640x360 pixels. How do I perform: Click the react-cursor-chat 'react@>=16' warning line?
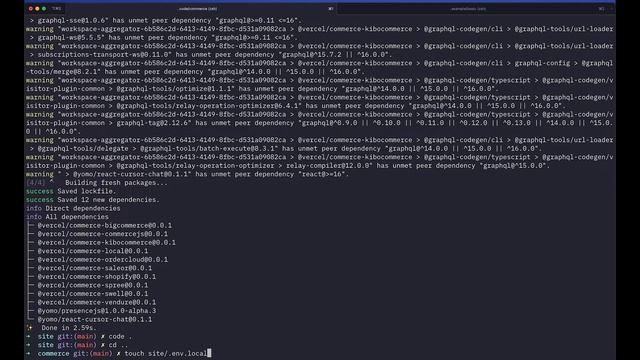coord(188,174)
